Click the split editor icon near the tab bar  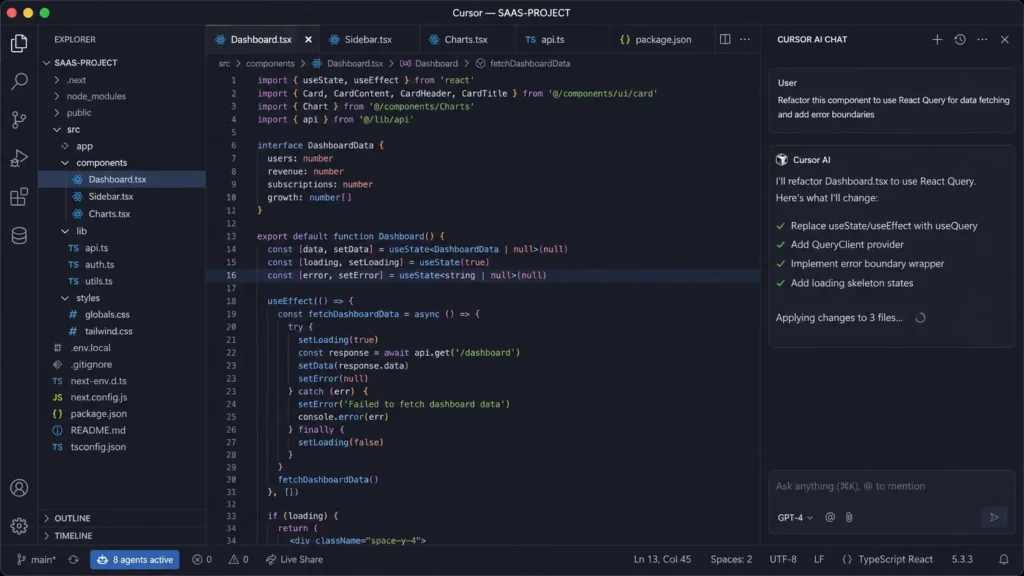pos(724,38)
